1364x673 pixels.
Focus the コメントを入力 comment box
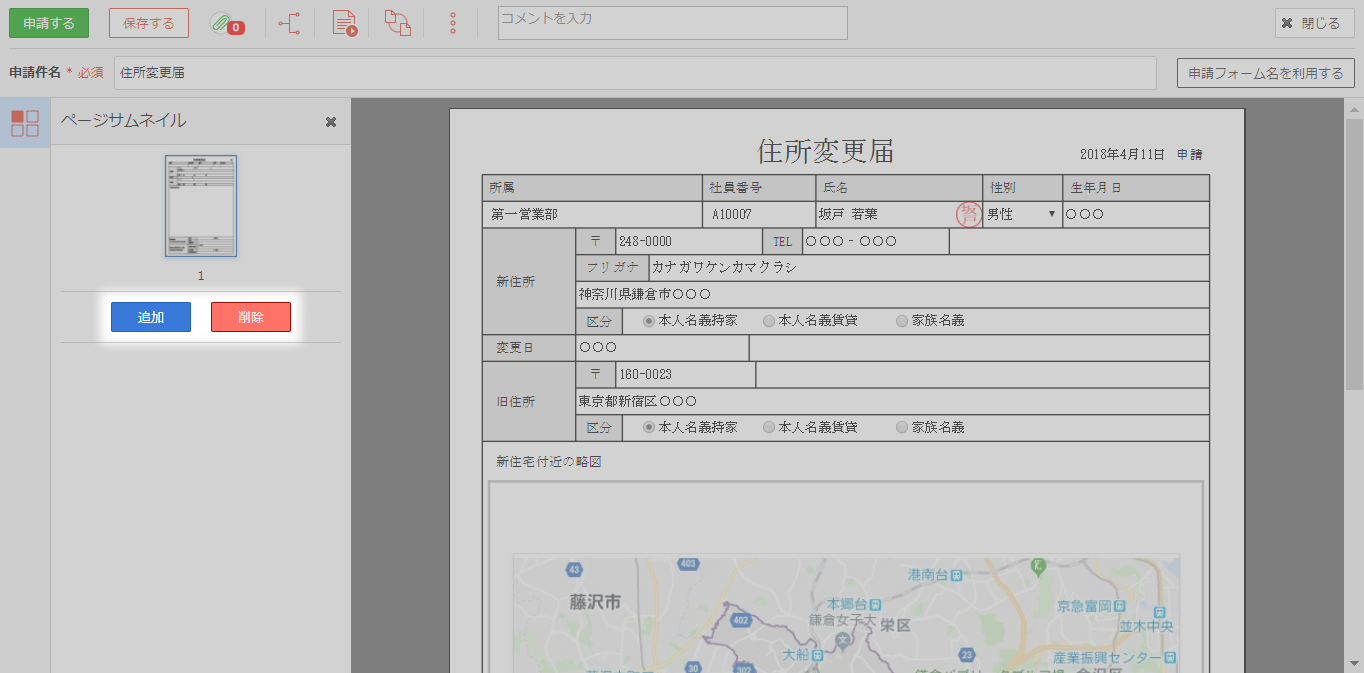673,23
